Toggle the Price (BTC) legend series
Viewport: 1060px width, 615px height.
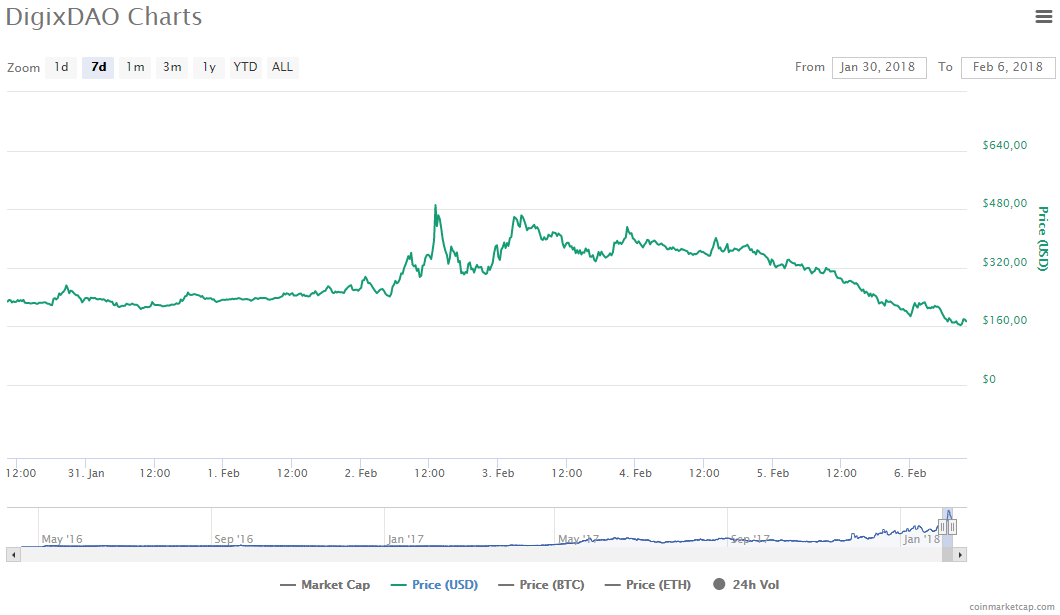541,585
